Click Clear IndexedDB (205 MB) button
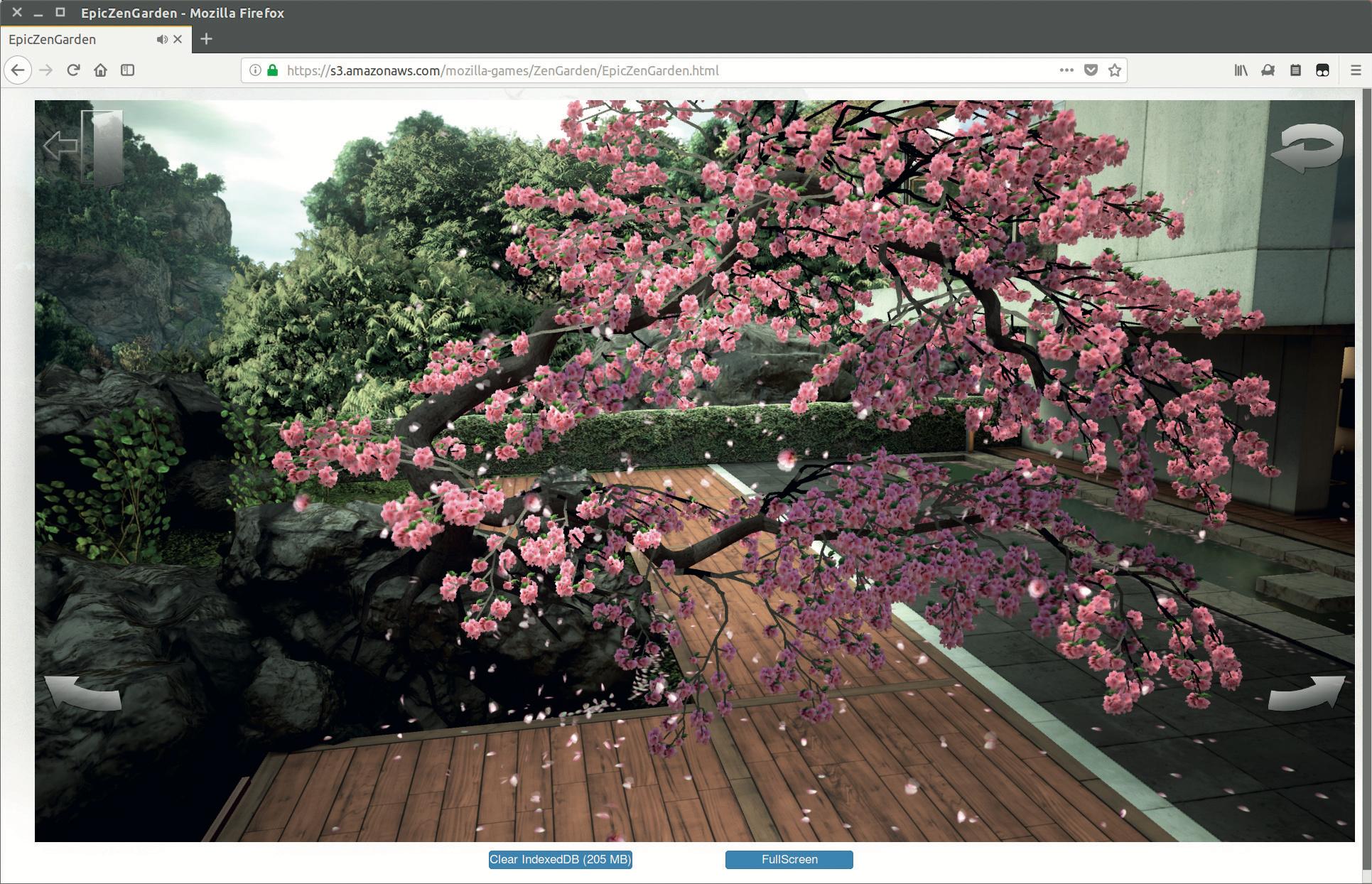 point(560,860)
